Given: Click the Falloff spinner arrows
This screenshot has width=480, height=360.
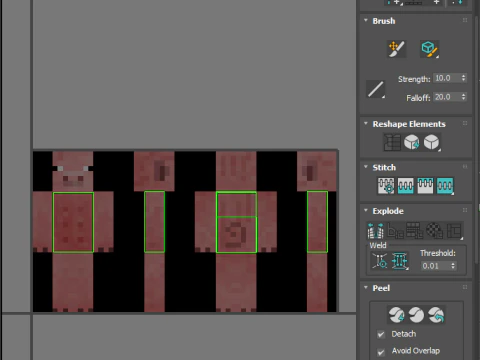Looking at the screenshot, I should point(463,97).
